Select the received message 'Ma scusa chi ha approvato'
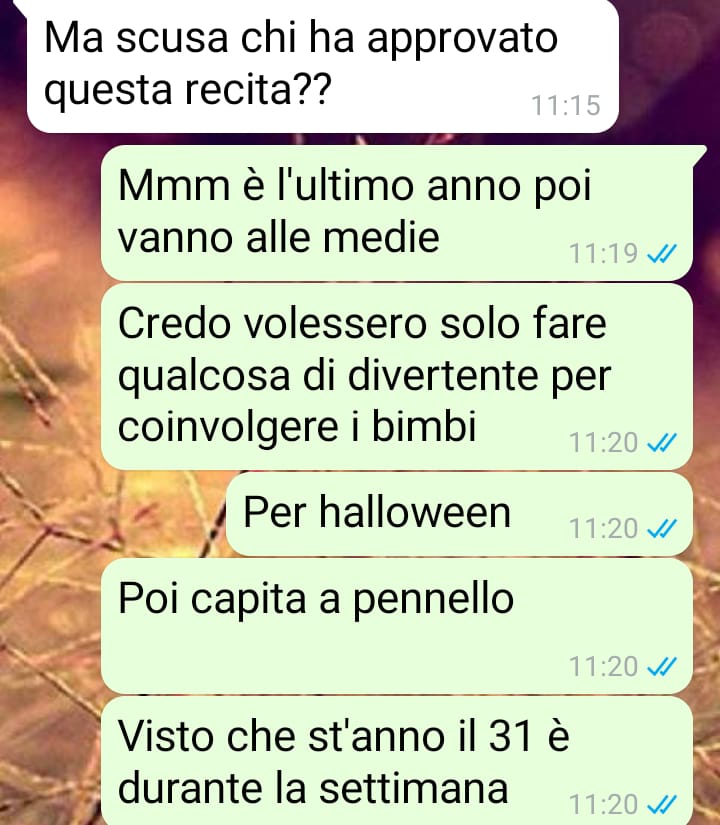 coord(323,66)
